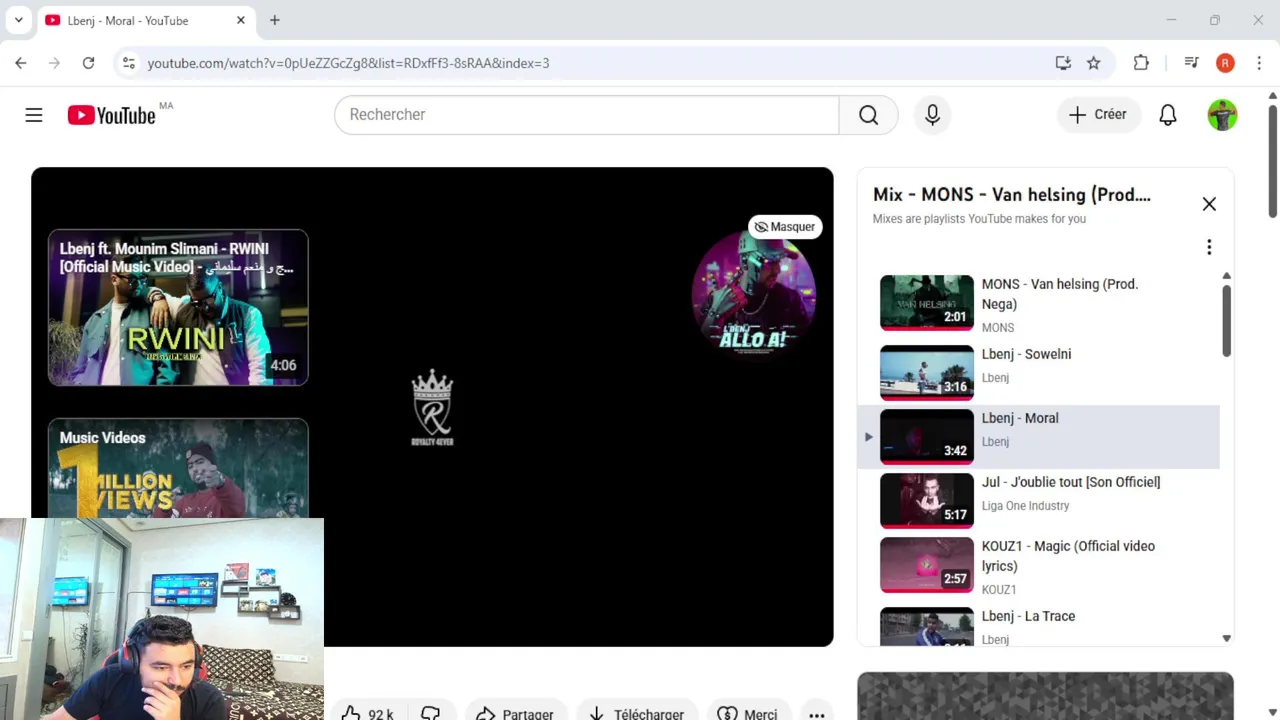Open the Chrome profile R avatar

[1225, 63]
